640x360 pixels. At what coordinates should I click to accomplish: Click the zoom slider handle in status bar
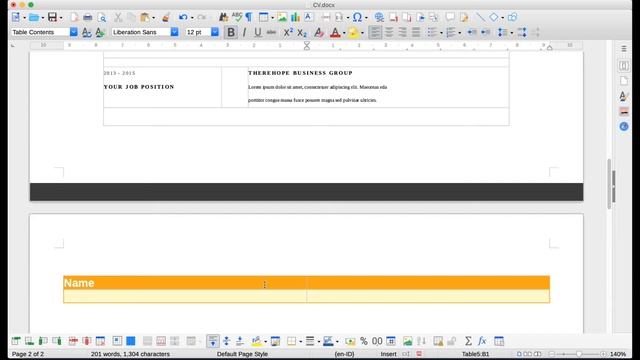pos(579,354)
